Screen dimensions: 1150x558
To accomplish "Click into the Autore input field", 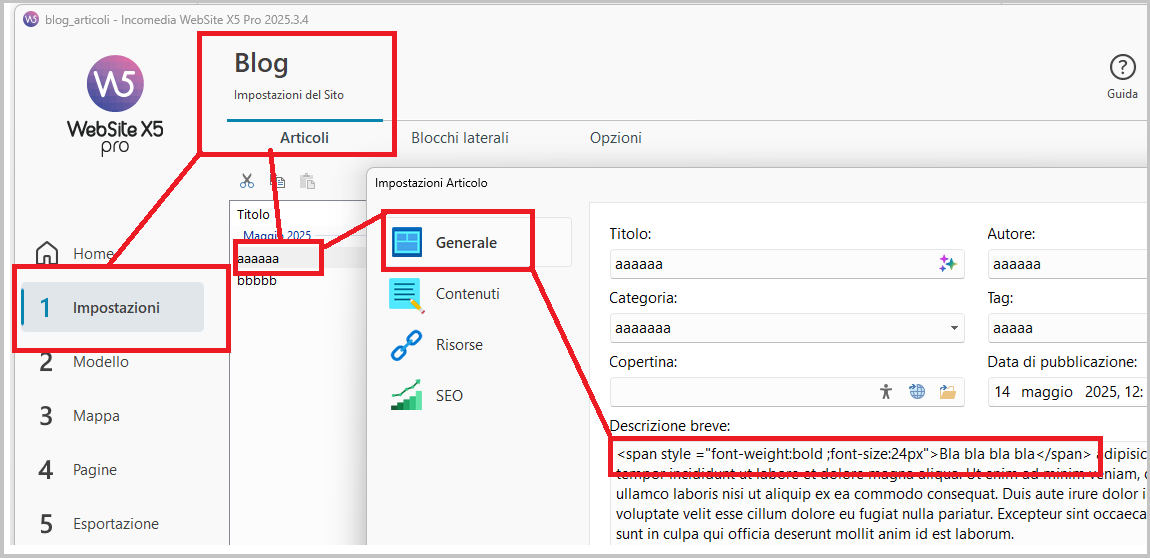I will [1065, 264].
